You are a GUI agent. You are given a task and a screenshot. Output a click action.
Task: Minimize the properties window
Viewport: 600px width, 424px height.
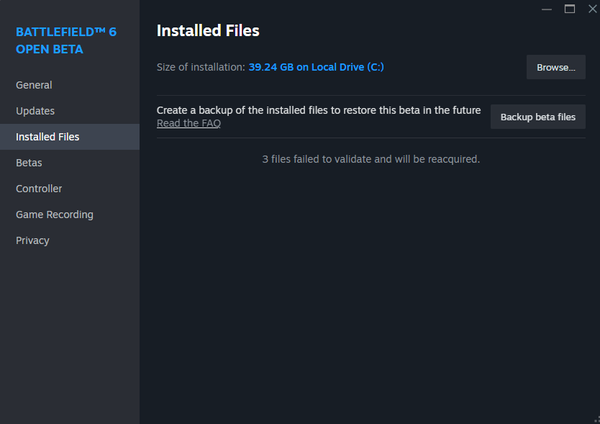pyautogui.click(x=546, y=9)
